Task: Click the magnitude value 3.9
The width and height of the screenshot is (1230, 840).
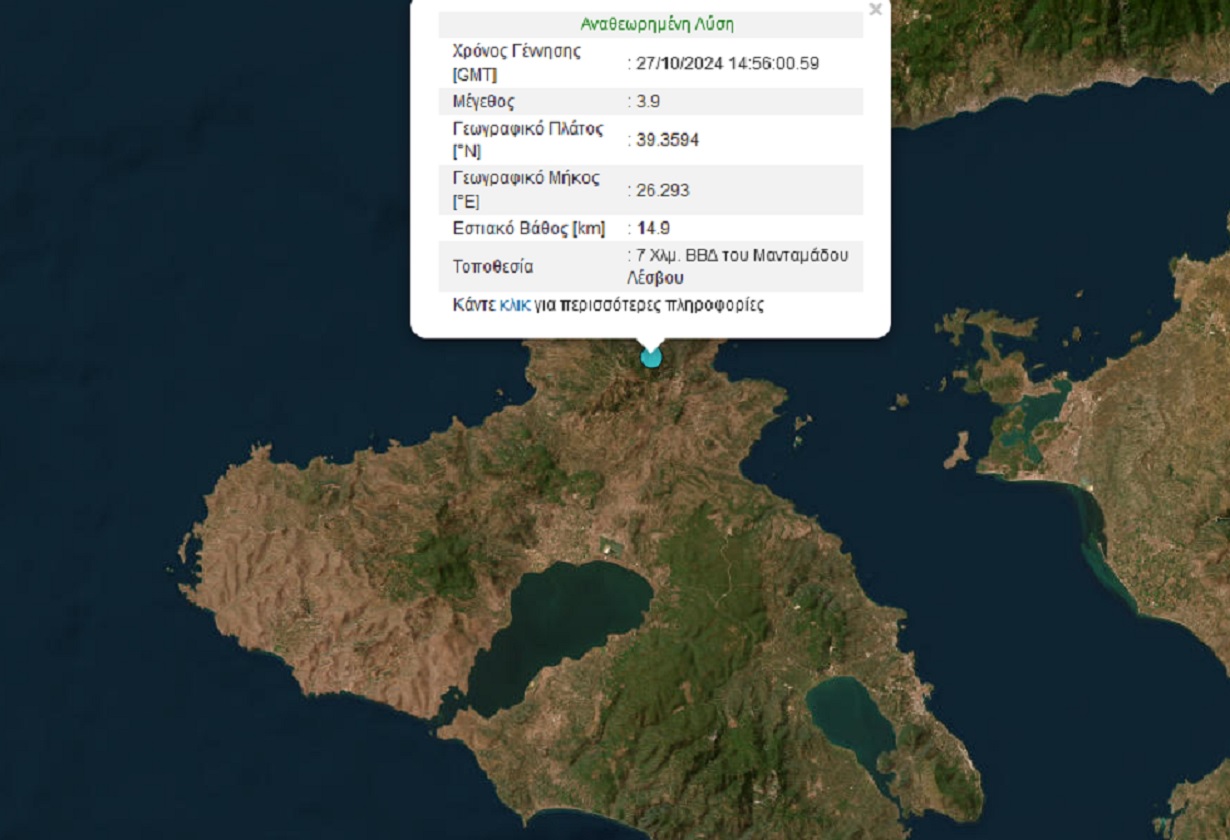Action: (x=648, y=101)
